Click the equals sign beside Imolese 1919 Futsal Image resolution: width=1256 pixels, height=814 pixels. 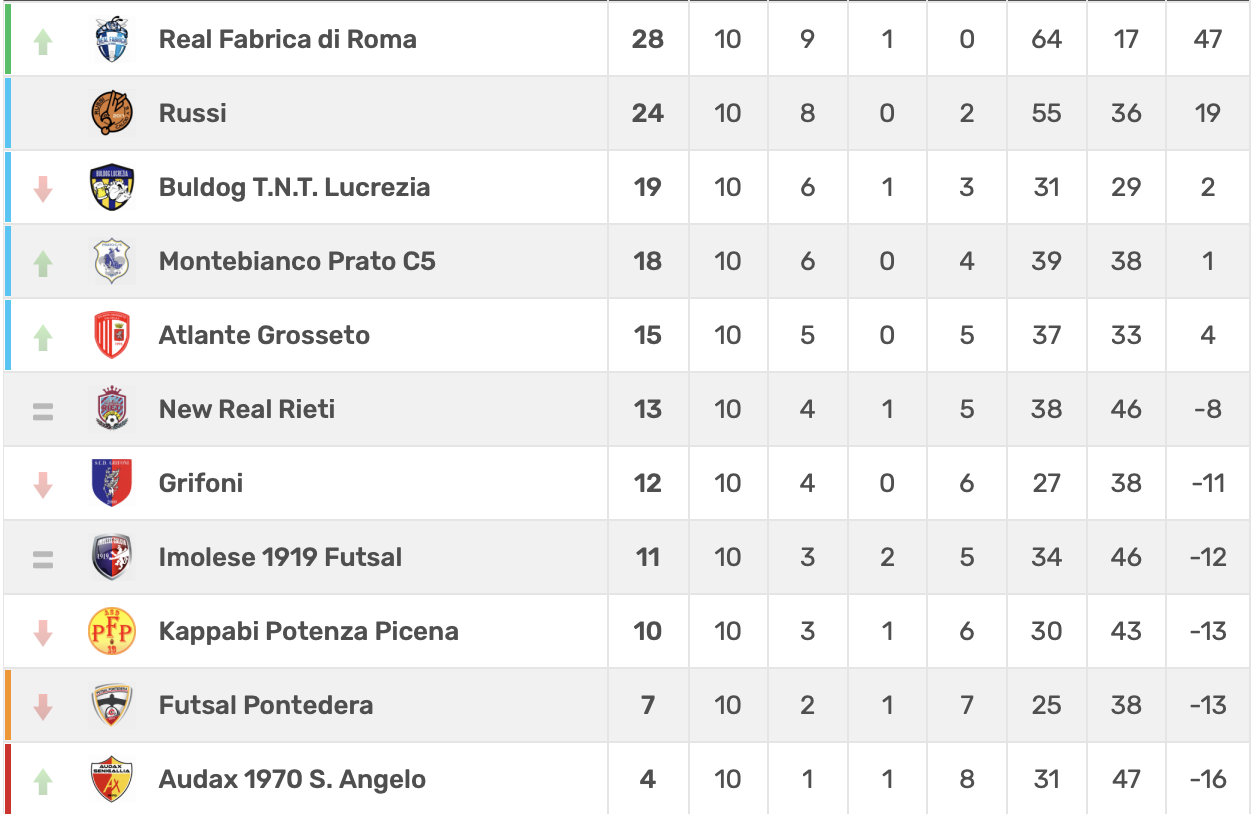[x=42, y=558]
